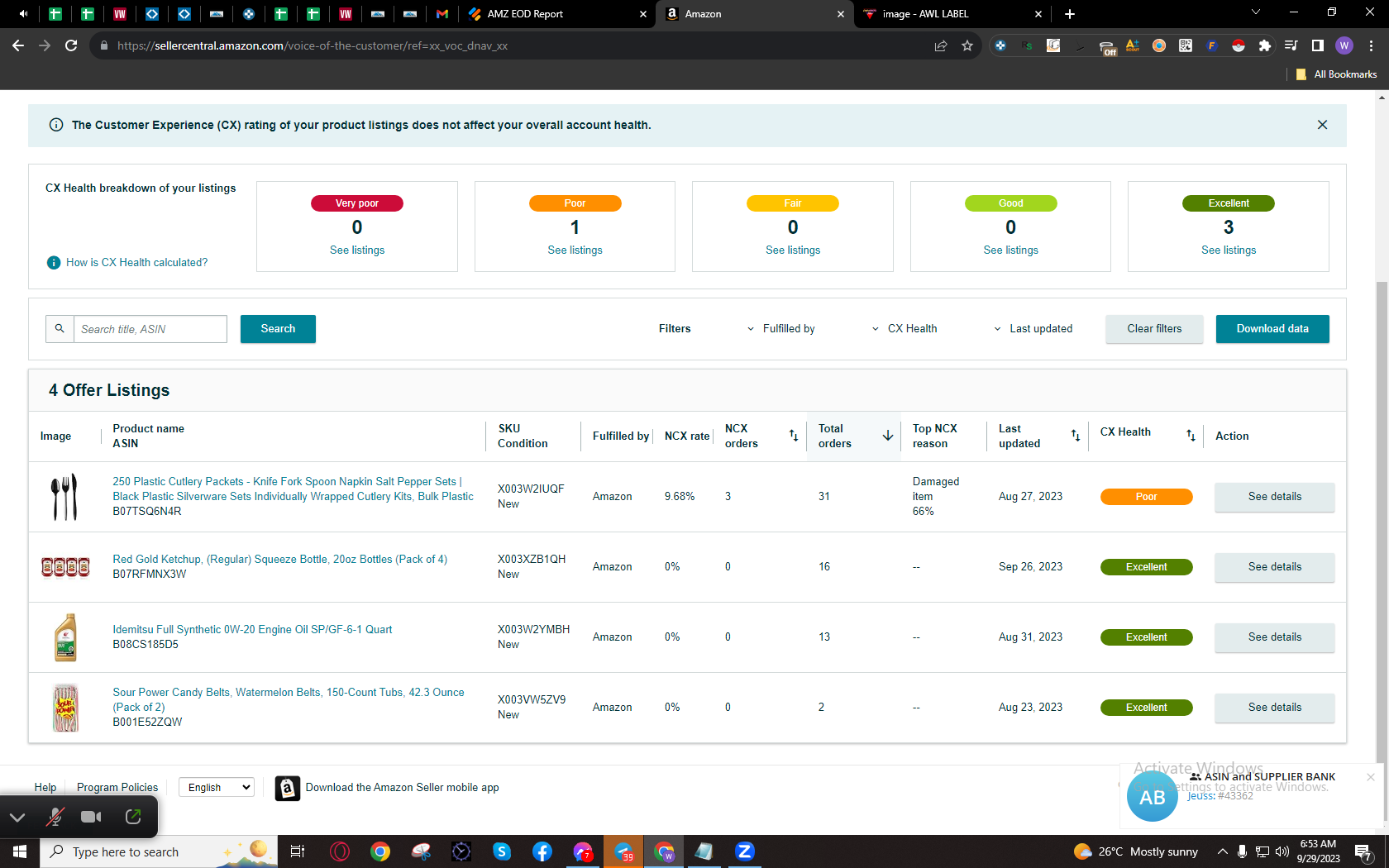Click the teal Search button

(x=278, y=329)
